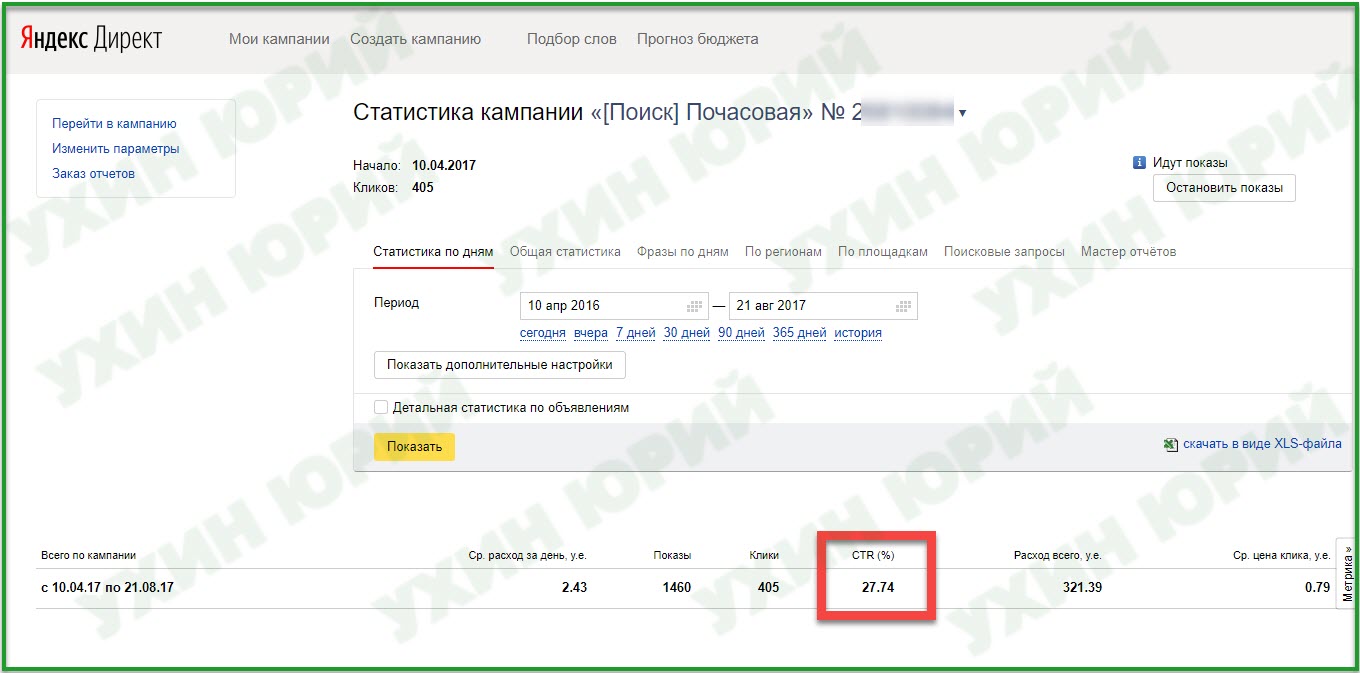Image resolution: width=1360 pixels, height=673 pixels.
Task: Open campaign number dropdown arrow
Action: pos(963,113)
